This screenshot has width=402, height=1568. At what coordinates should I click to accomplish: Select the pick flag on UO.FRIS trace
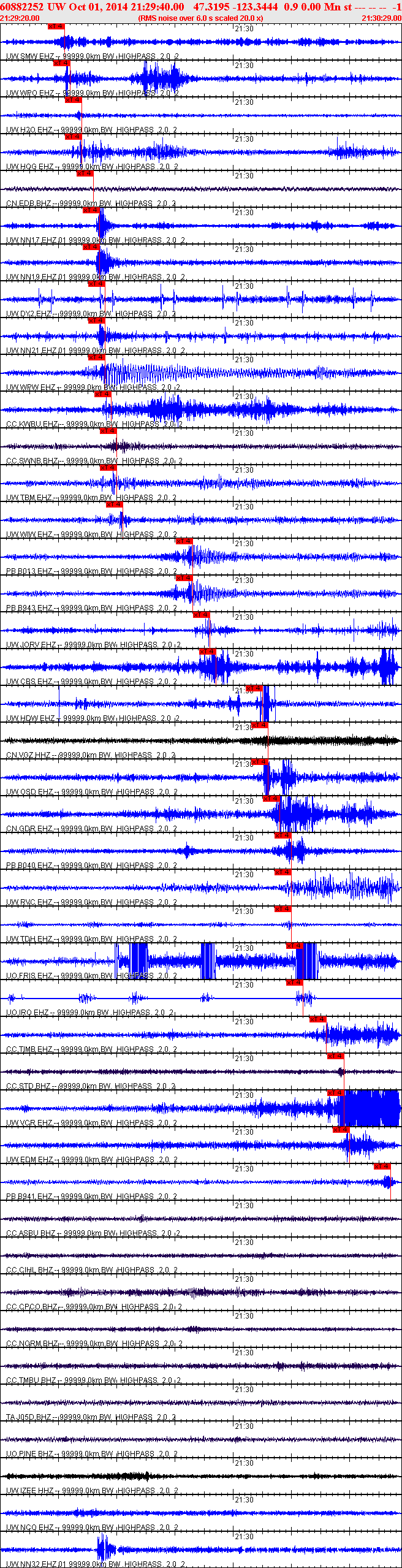294,946
